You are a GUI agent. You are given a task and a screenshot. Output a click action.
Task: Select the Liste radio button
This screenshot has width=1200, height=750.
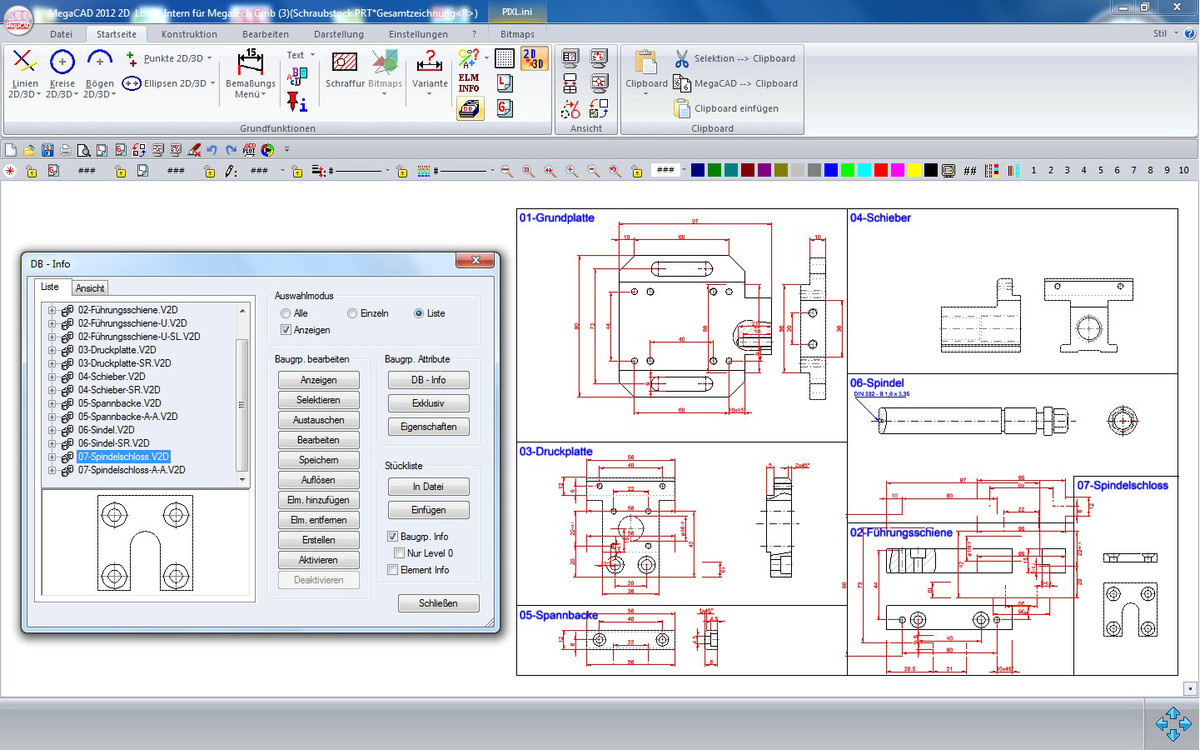[x=419, y=313]
